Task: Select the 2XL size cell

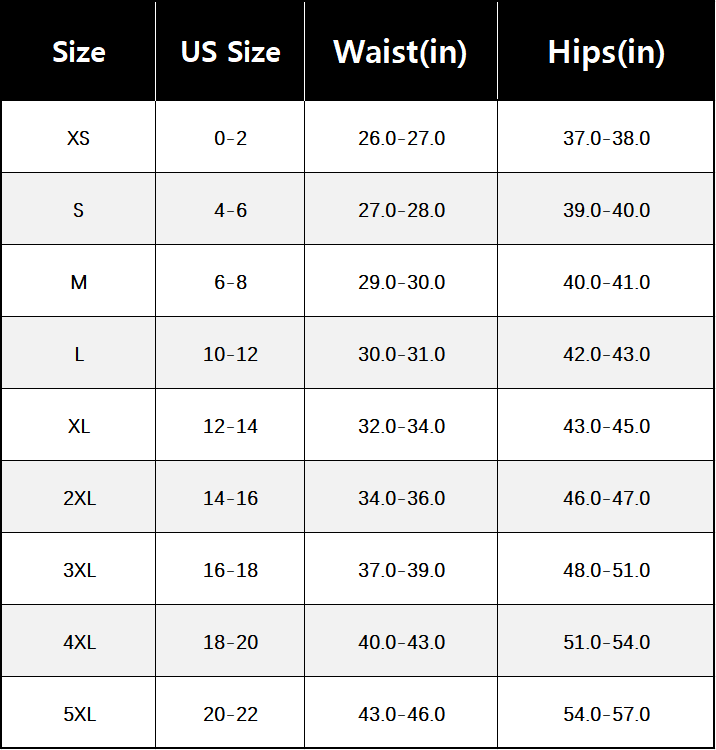Action: [78, 498]
